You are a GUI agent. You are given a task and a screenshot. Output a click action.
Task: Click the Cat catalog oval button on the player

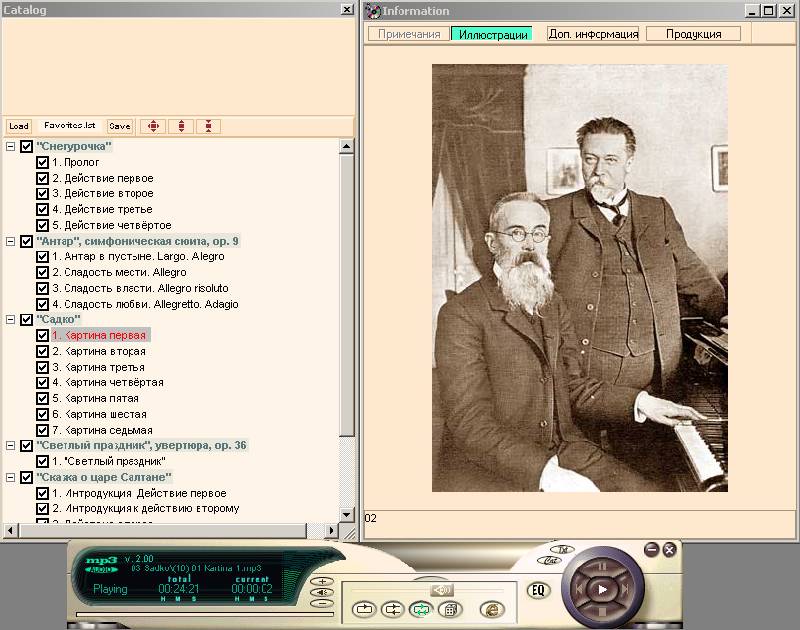pyautogui.click(x=549, y=560)
